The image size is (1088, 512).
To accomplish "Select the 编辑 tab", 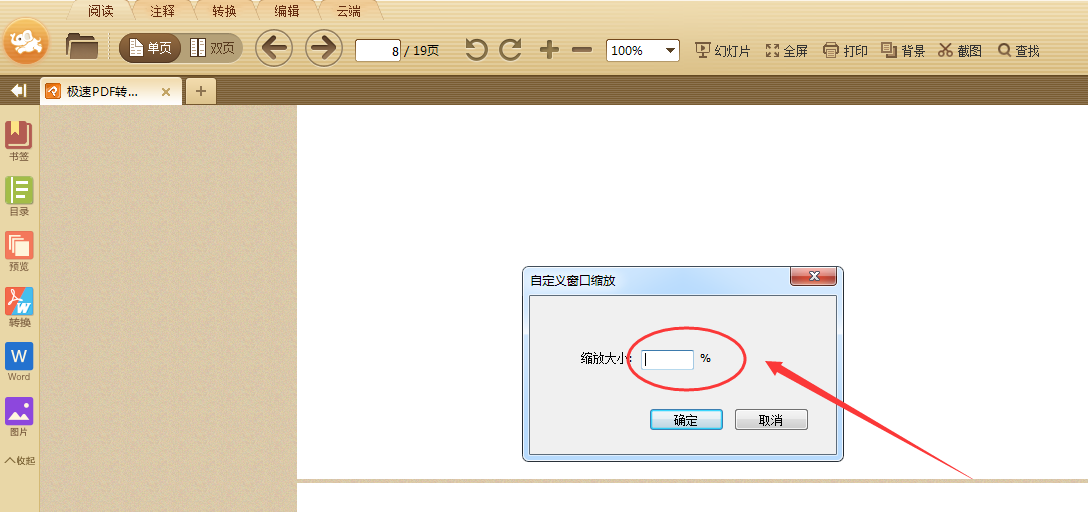I will point(287,10).
